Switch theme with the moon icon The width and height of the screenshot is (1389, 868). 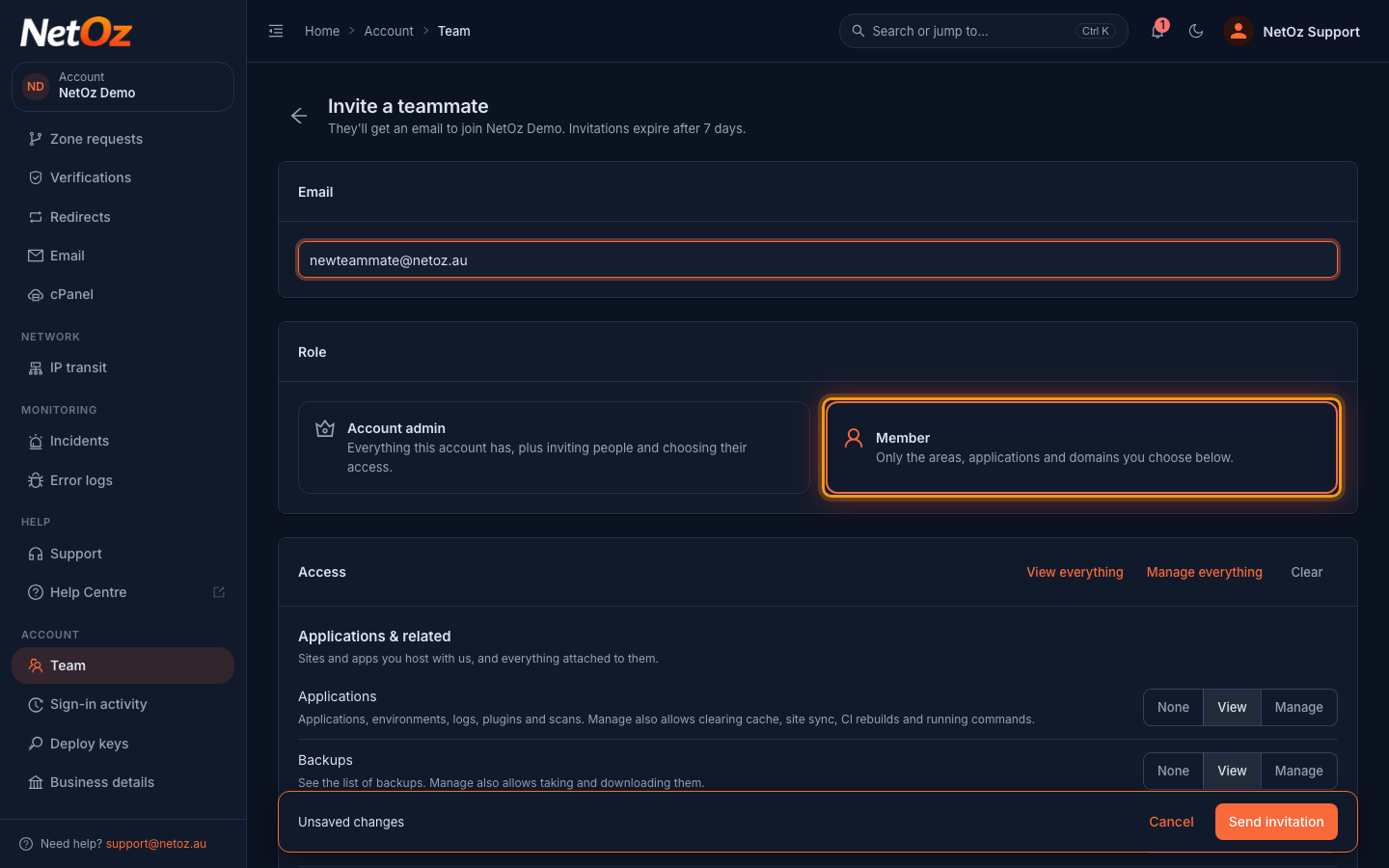[1196, 31]
